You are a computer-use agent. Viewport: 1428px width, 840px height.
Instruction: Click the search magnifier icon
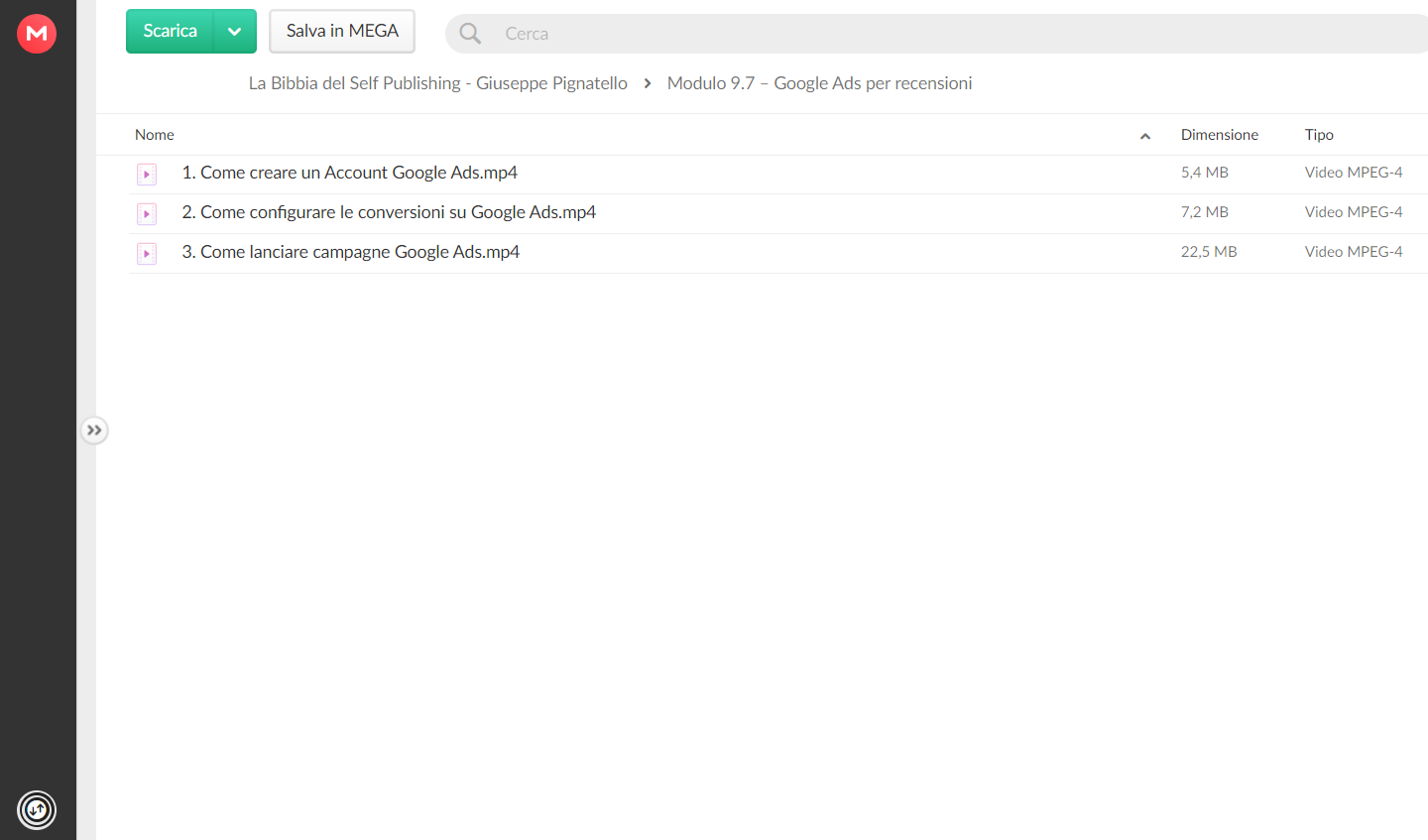[470, 34]
